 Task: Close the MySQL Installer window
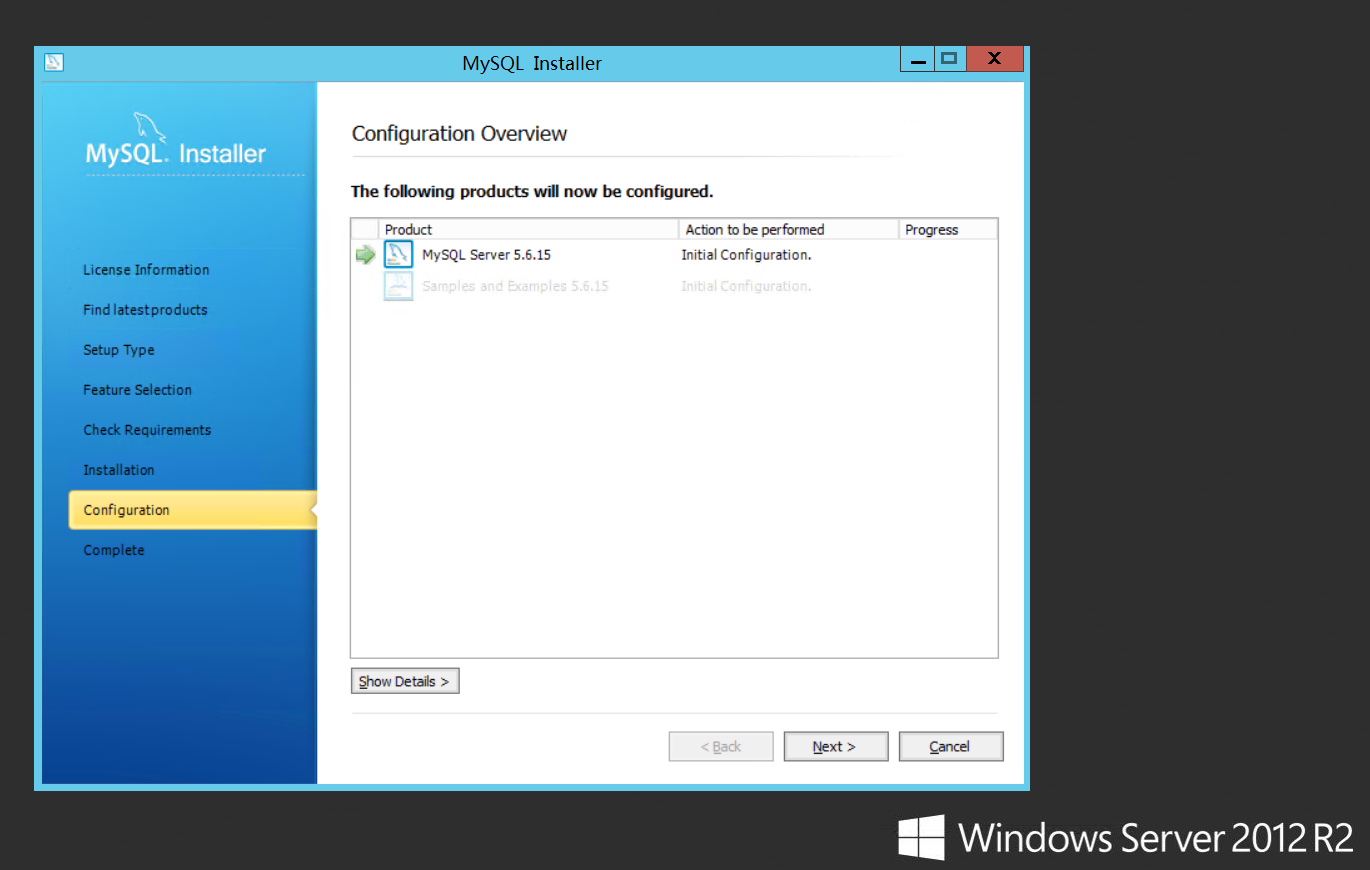pos(994,60)
